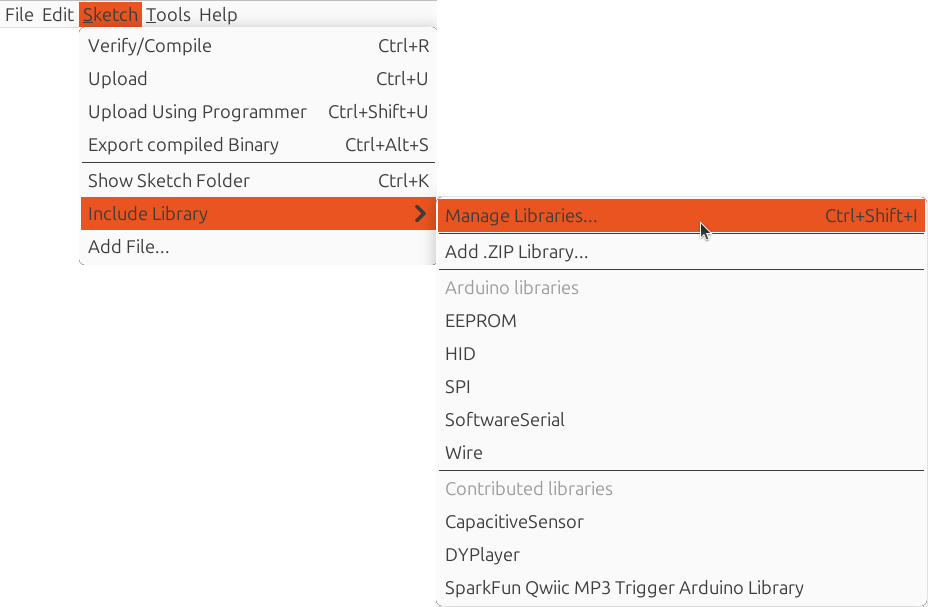Include the HID library
Viewport: 928px width, 607px height.
(x=460, y=353)
